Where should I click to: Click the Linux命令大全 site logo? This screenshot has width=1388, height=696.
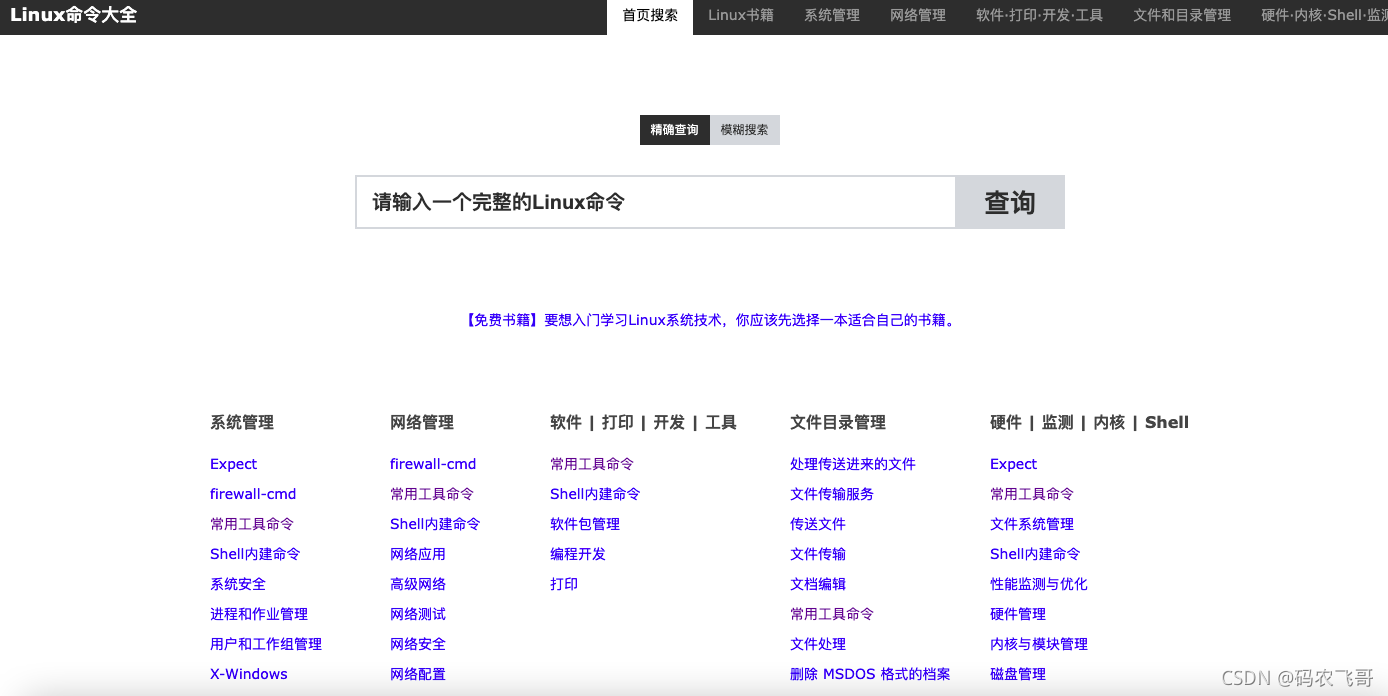[73, 15]
